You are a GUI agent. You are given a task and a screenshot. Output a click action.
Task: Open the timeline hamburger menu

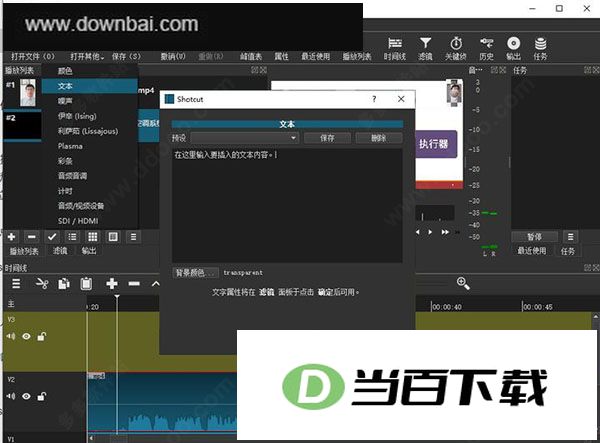coord(16,283)
